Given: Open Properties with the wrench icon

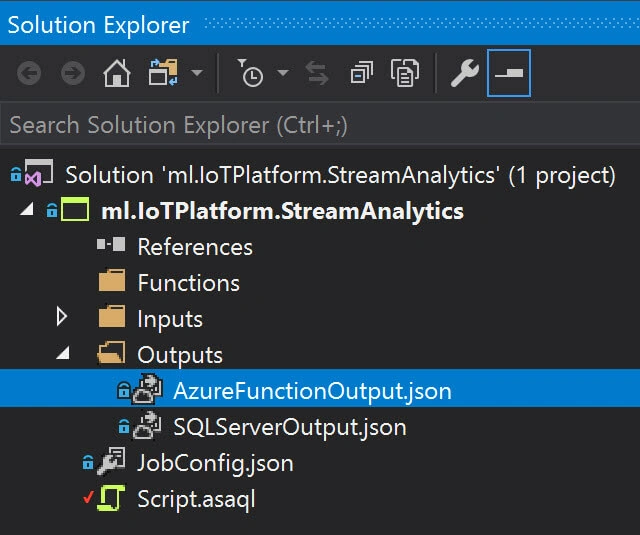Looking at the screenshot, I should [464, 73].
